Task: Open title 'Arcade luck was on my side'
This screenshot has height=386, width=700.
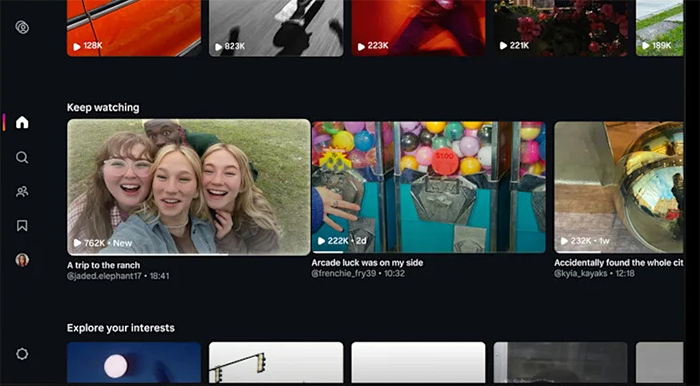Action: (x=367, y=263)
